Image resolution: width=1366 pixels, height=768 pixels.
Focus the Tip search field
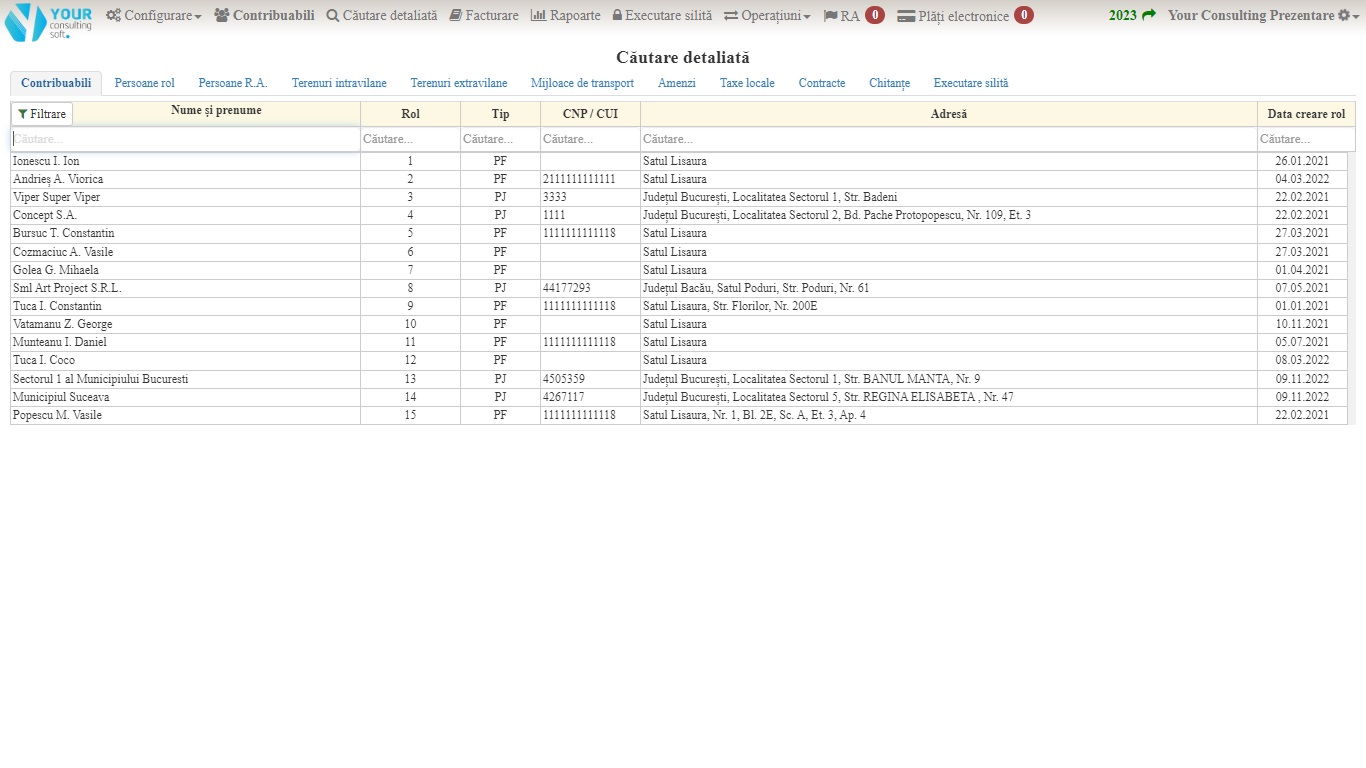click(x=500, y=139)
